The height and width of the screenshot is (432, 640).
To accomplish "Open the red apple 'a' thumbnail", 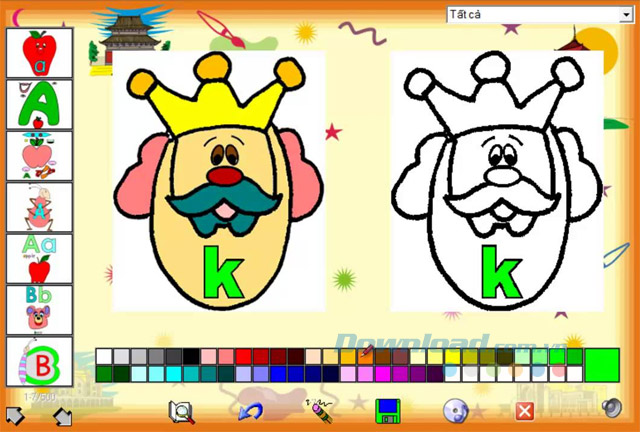I will click(x=40, y=53).
